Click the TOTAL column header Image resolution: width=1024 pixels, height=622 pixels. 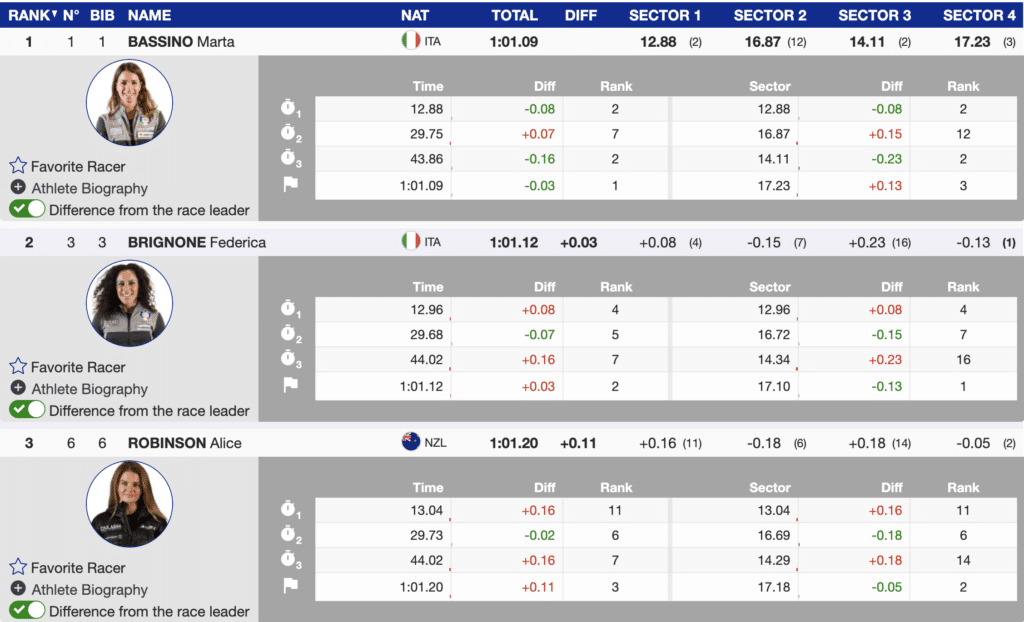click(x=514, y=15)
